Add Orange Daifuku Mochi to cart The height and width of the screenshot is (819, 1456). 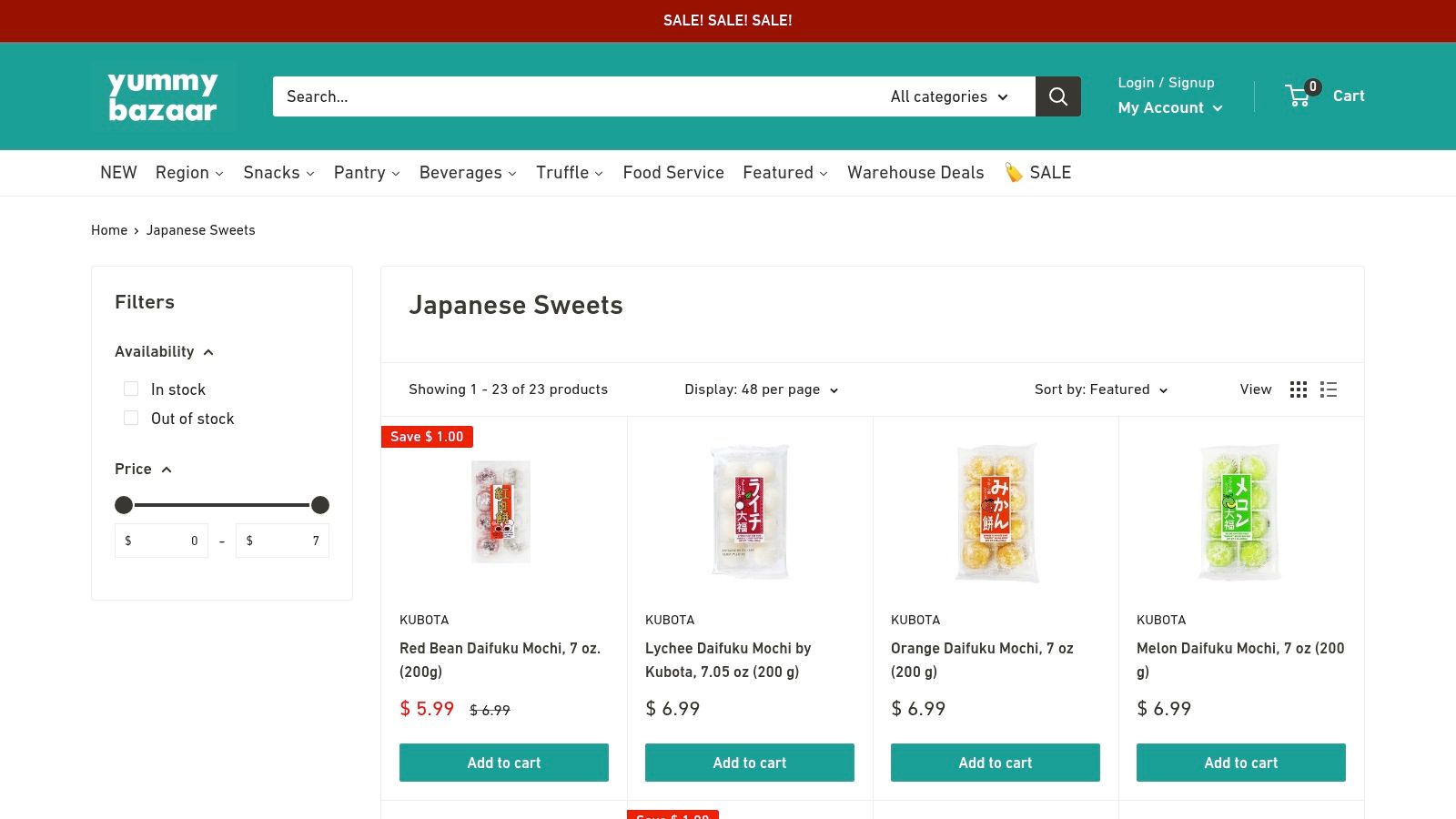coord(996,763)
